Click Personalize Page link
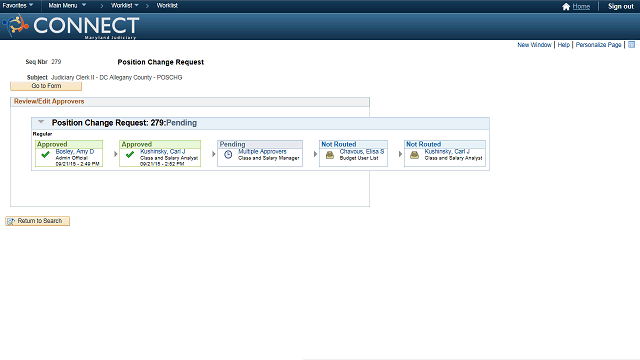This screenshot has width=640, height=360. [x=598, y=45]
